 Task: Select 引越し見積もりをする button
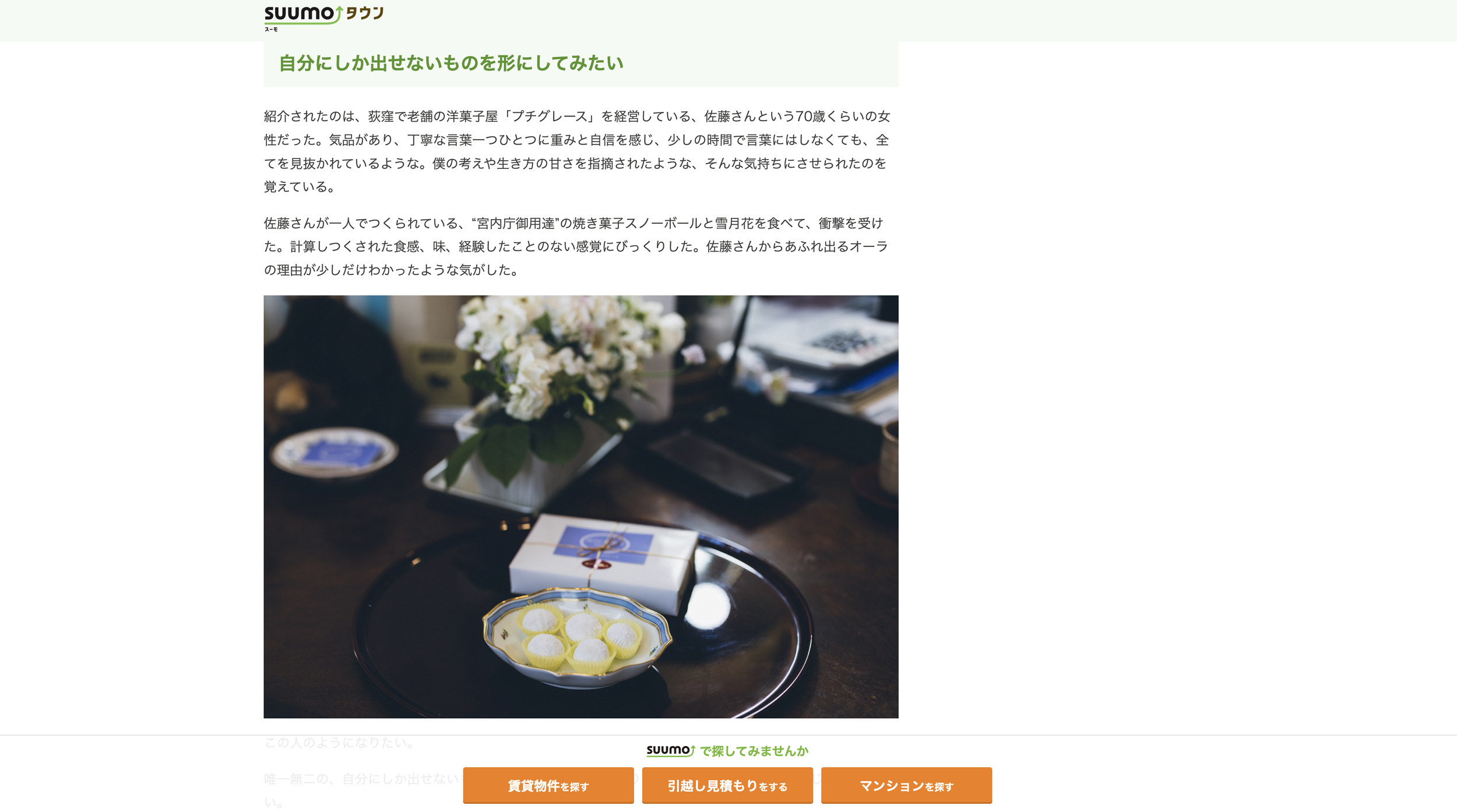727,785
